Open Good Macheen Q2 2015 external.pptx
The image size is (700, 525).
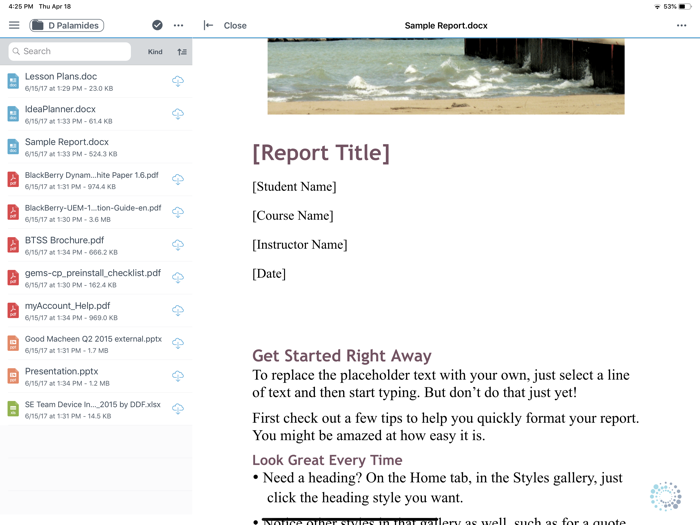point(96,343)
